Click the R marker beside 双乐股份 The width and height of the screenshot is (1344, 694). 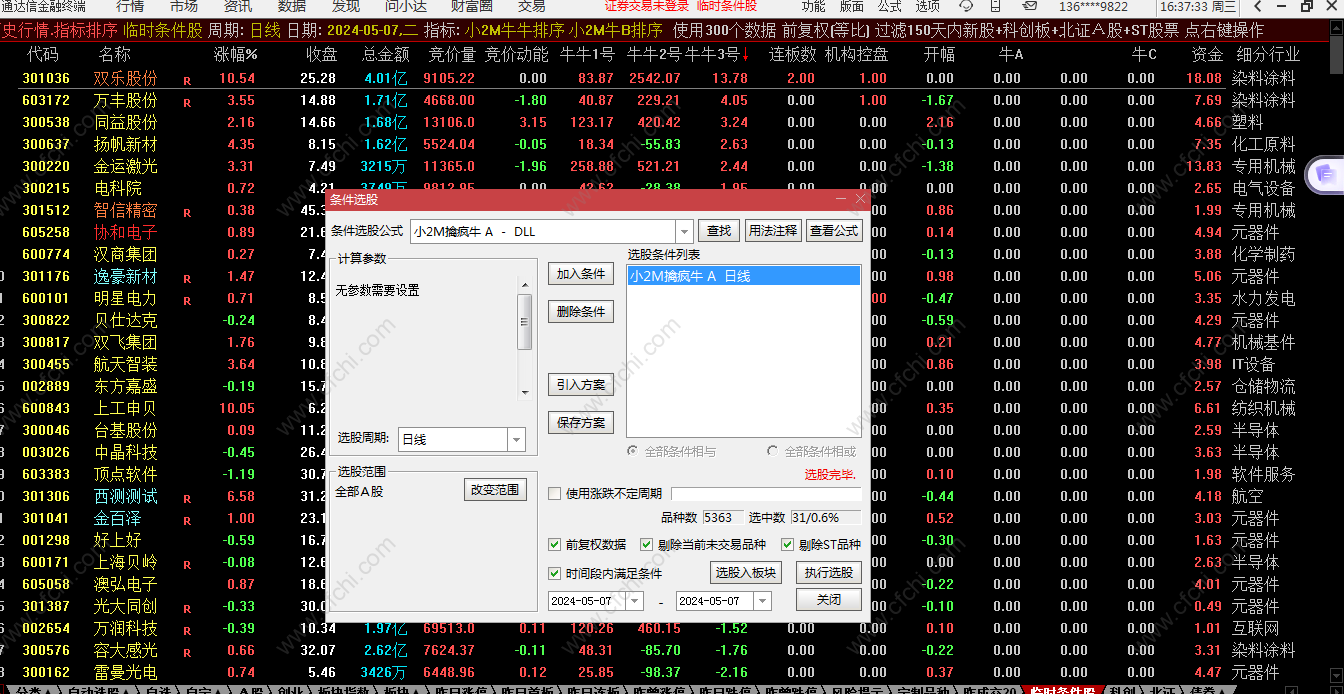tap(187, 79)
